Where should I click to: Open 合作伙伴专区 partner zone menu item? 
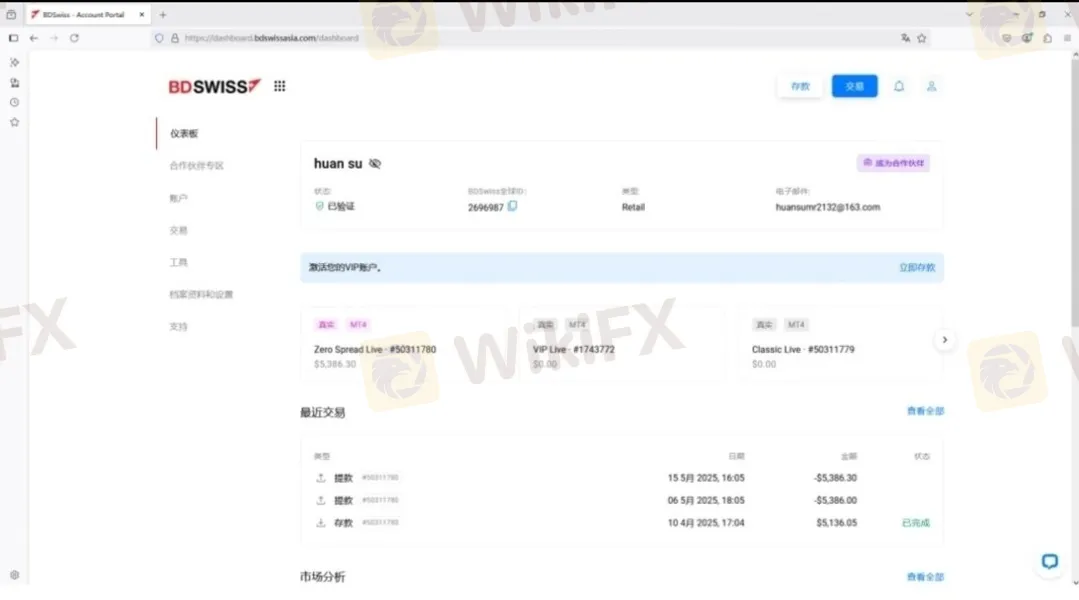coord(197,166)
